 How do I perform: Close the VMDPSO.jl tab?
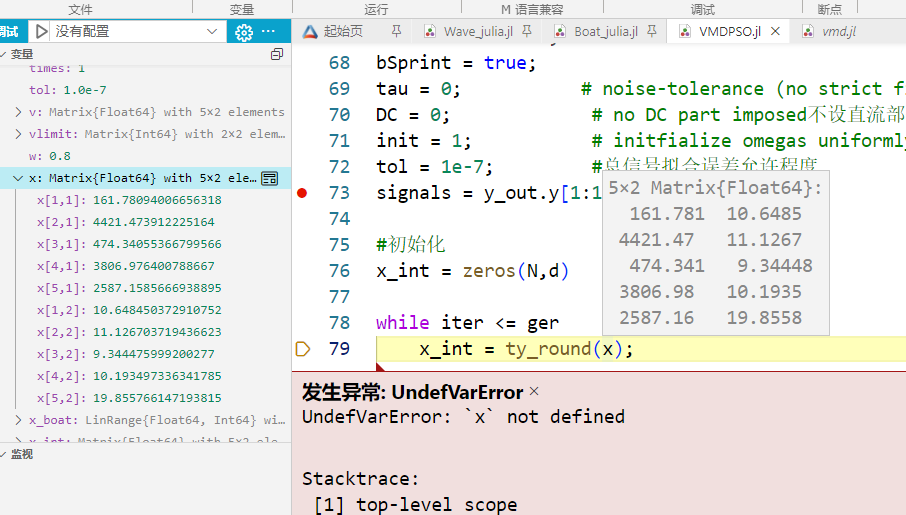[x=775, y=31]
